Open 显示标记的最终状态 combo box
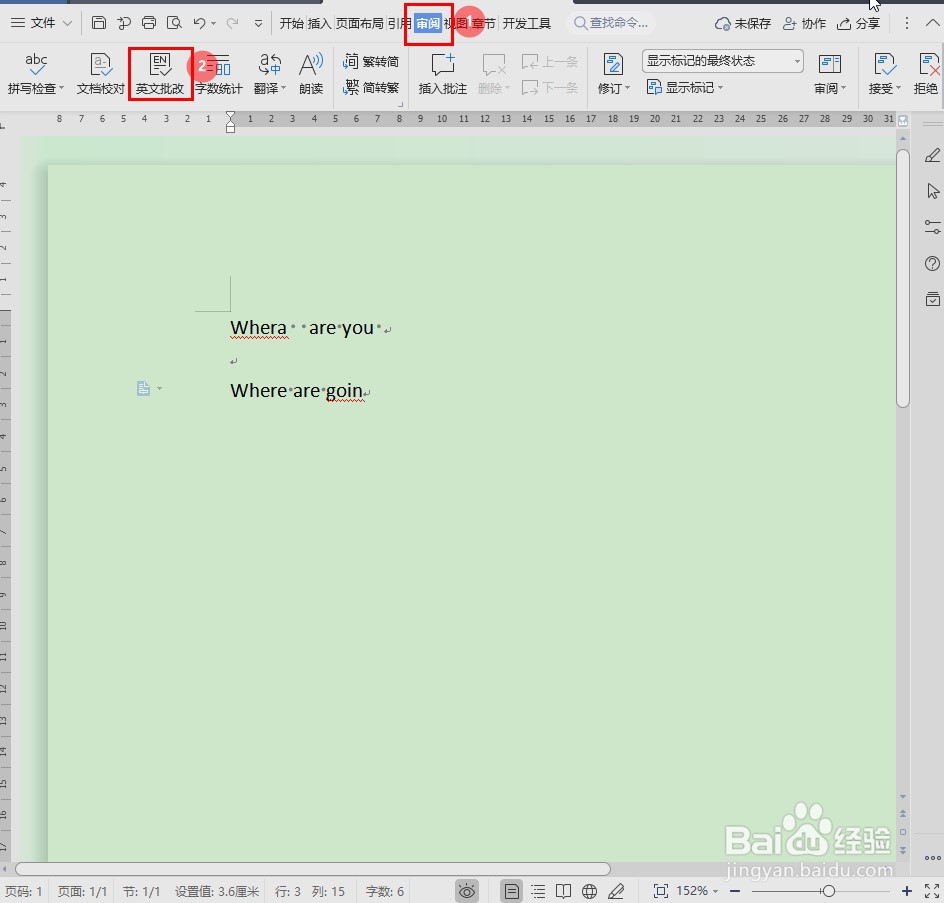 pos(723,61)
